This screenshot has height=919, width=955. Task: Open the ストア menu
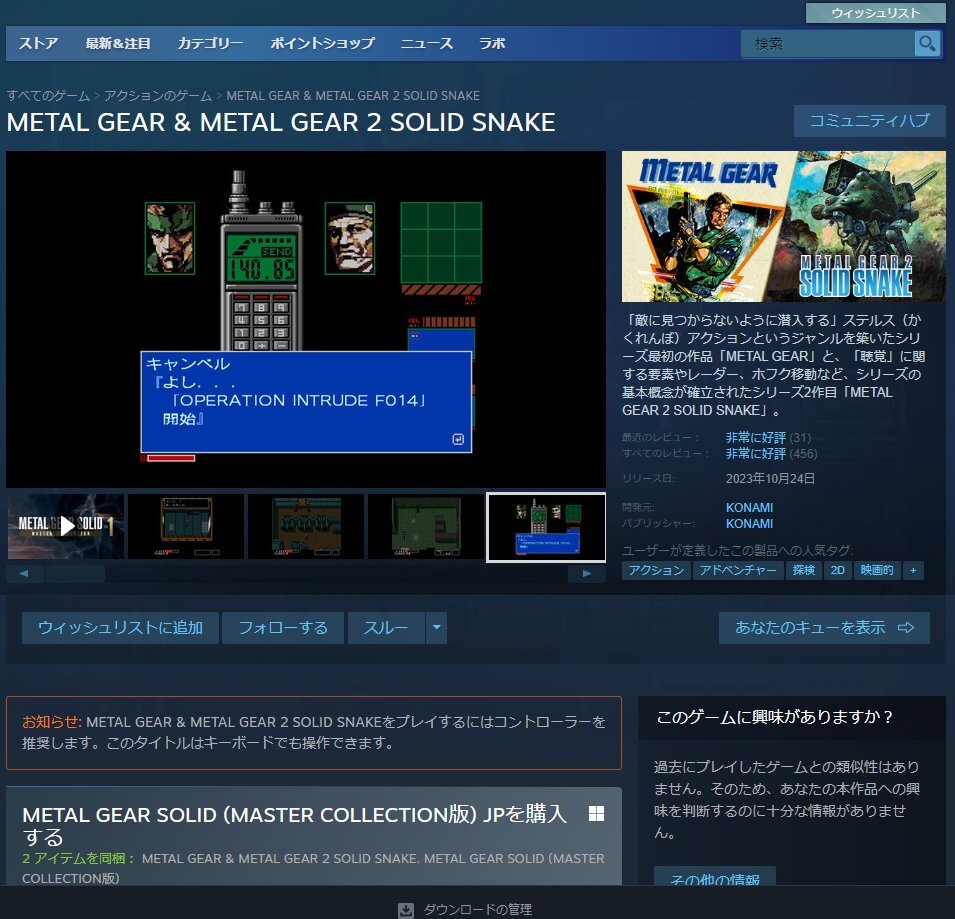click(38, 43)
